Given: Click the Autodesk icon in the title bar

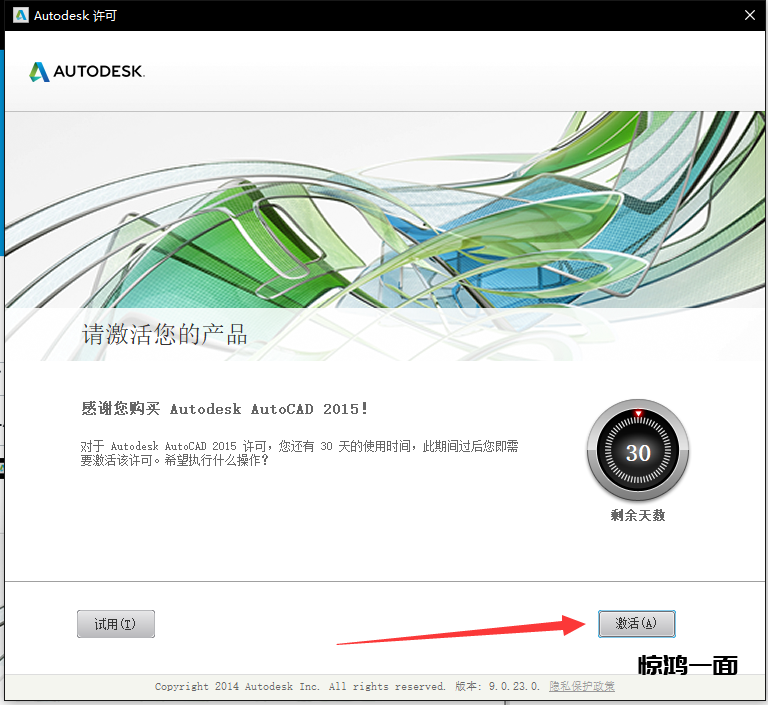Looking at the screenshot, I should pyautogui.click(x=20, y=15).
